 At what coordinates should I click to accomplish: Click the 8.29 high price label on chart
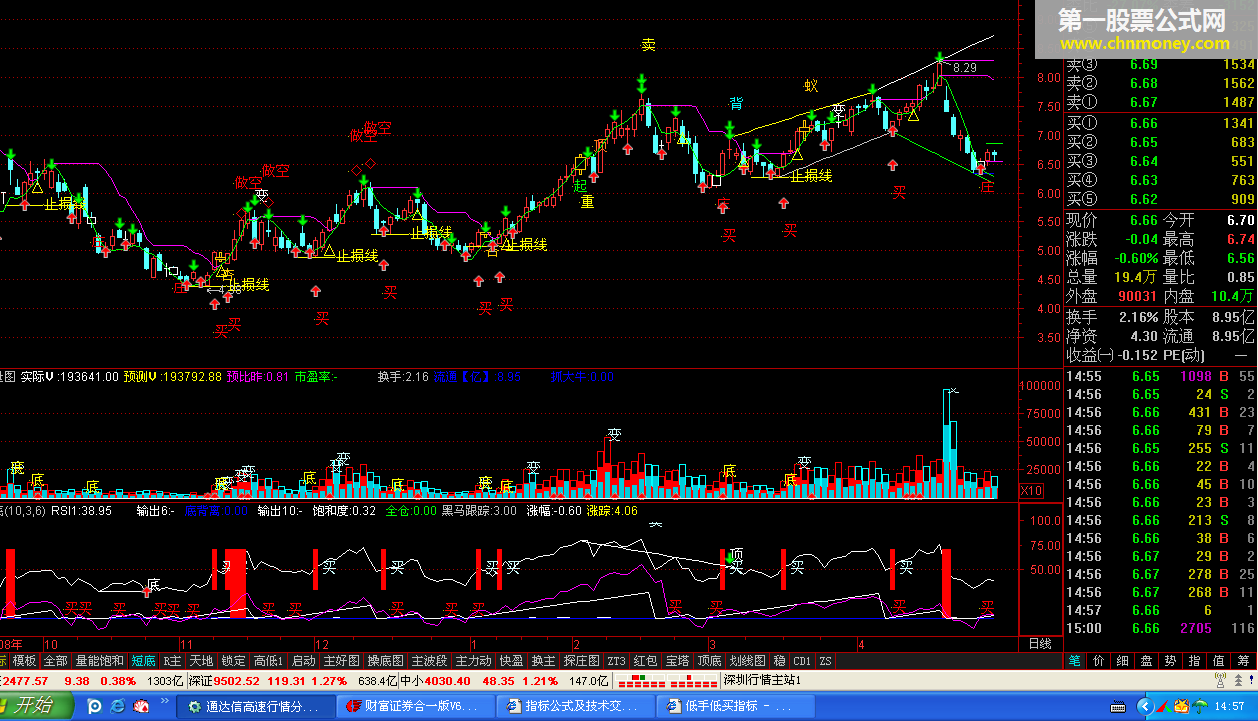(965, 68)
